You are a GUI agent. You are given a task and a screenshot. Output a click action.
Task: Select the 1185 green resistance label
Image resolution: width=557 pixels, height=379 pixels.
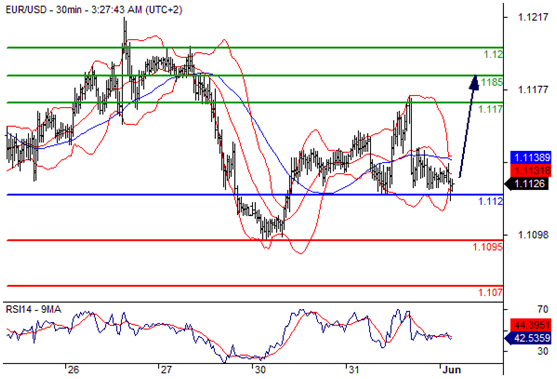(x=492, y=82)
